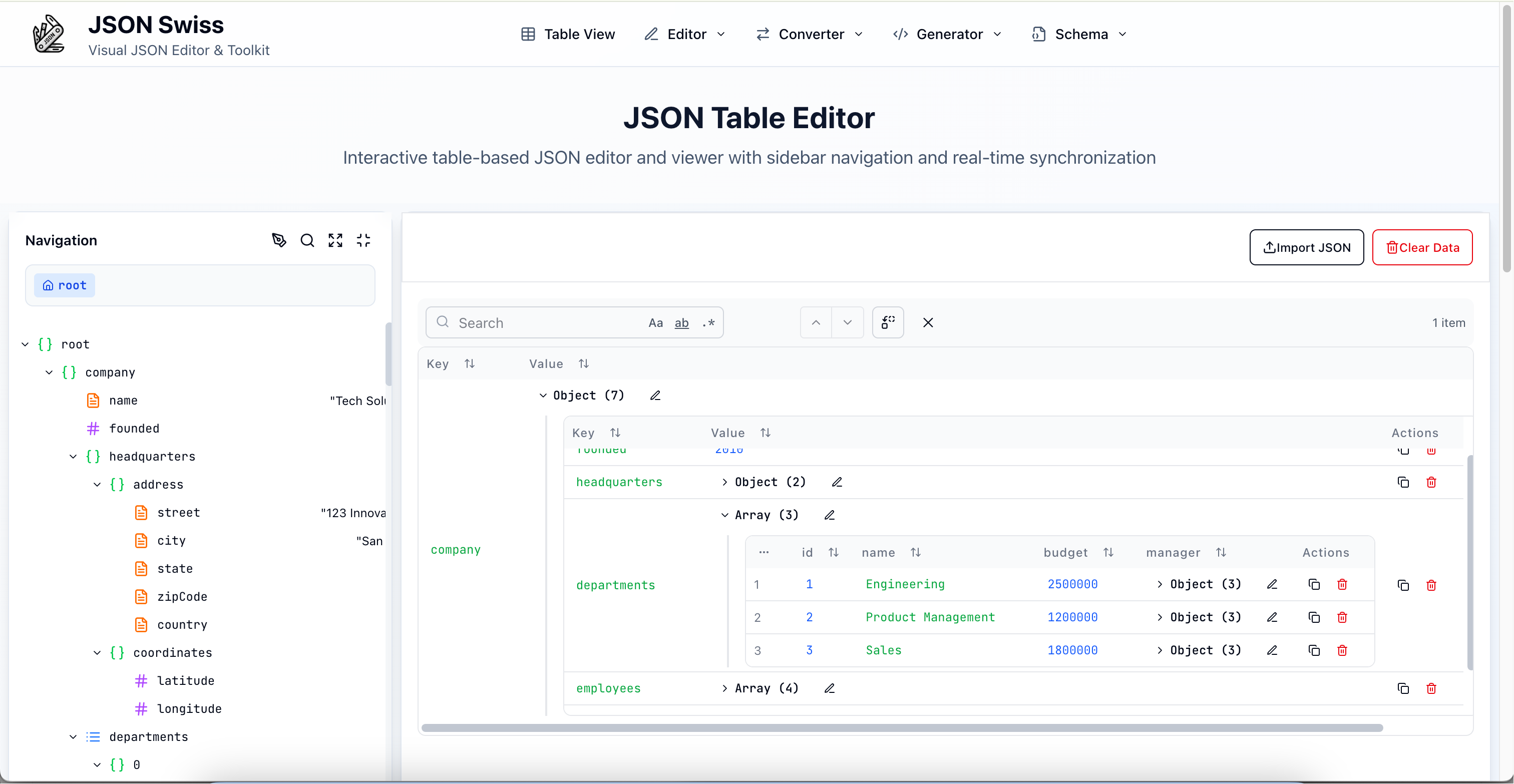Image resolution: width=1514 pixels, height=784 pixels.
Task: Click the pen tool icon in Navigation
Action: pos(278,240)
